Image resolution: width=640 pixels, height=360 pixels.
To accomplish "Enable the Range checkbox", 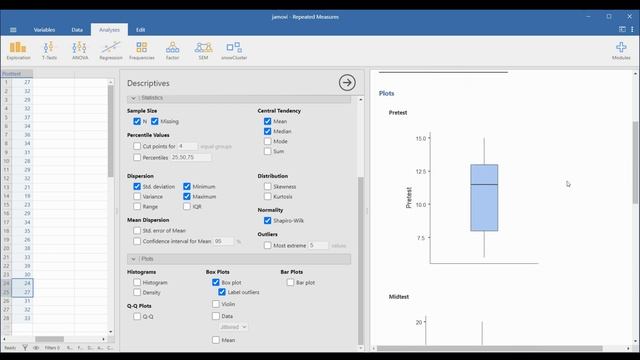I will [x=137, y=207].
